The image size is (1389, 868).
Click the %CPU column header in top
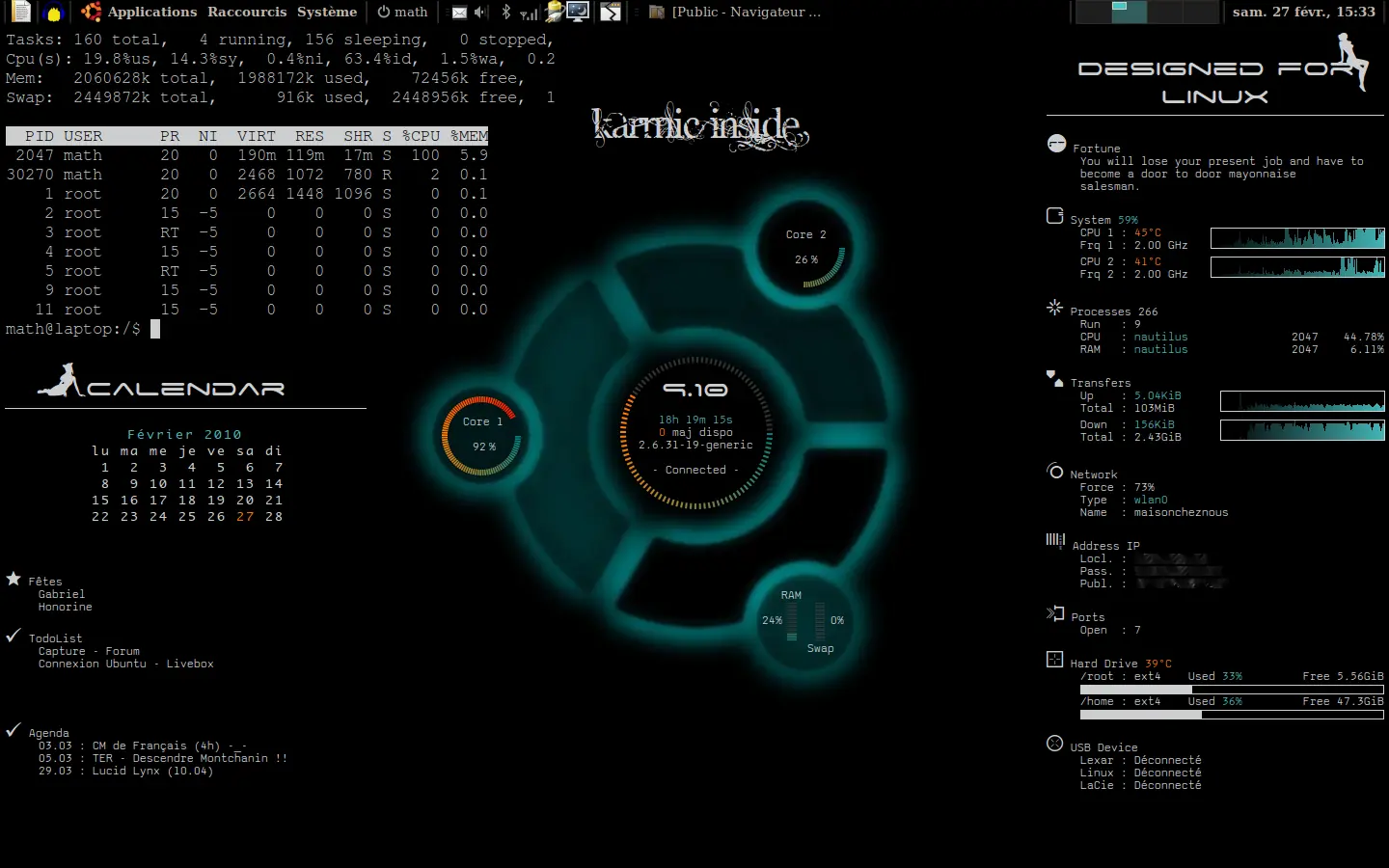coord(421,136)
